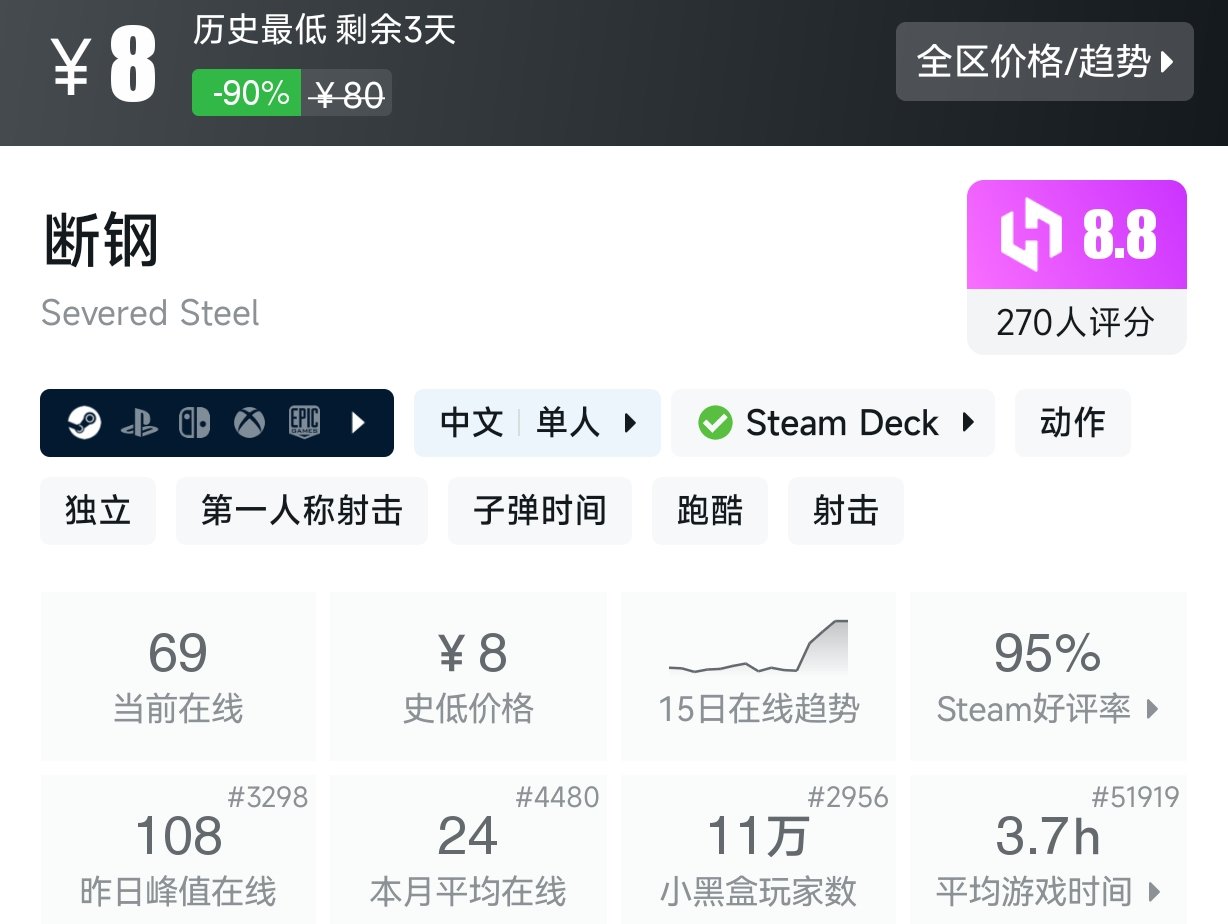Click the Epic Games platform icon
The height and width of the screenshot is (924, 1228).
coord(304,423)
